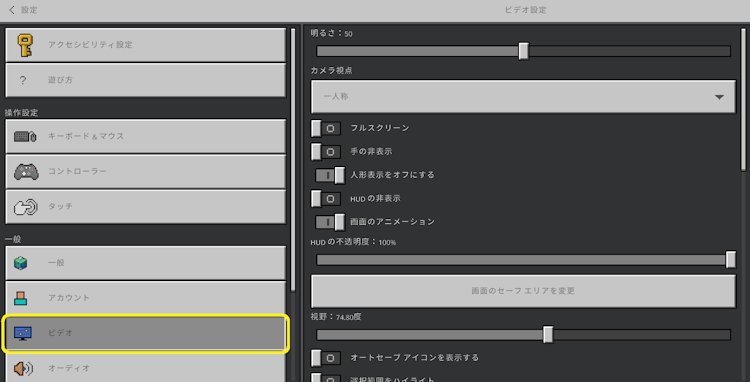Select the touch hand icon
This screenshot has height=382, width=750.
coord(25,207)
